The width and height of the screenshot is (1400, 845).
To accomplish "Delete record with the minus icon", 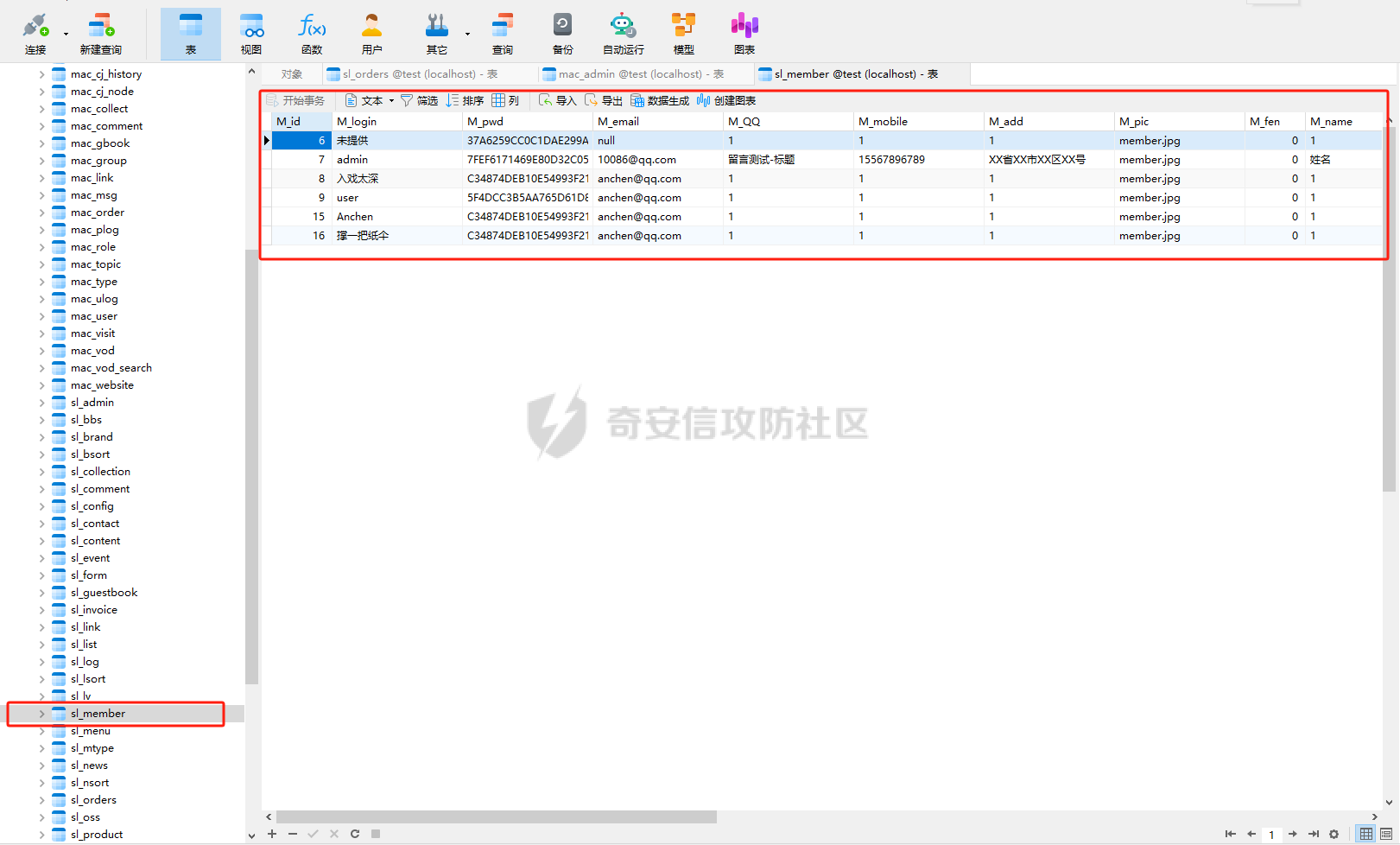I will coord(293,834).
